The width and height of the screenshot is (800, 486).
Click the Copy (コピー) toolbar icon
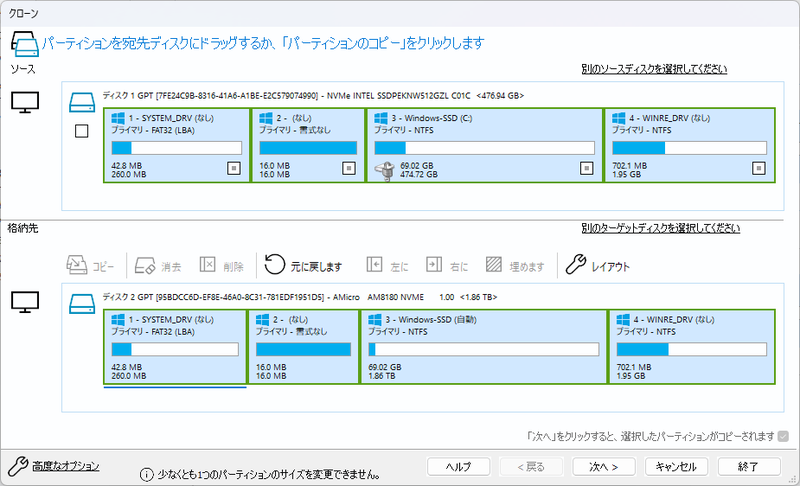point(77,265)
